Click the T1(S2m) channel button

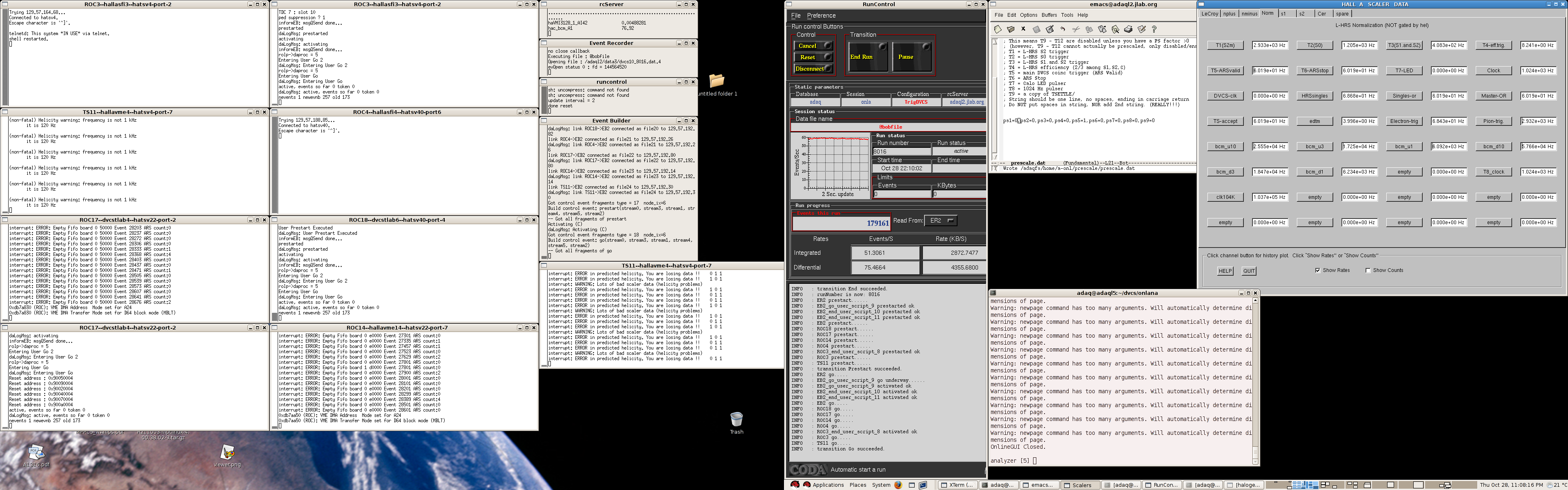[1225, 45]
